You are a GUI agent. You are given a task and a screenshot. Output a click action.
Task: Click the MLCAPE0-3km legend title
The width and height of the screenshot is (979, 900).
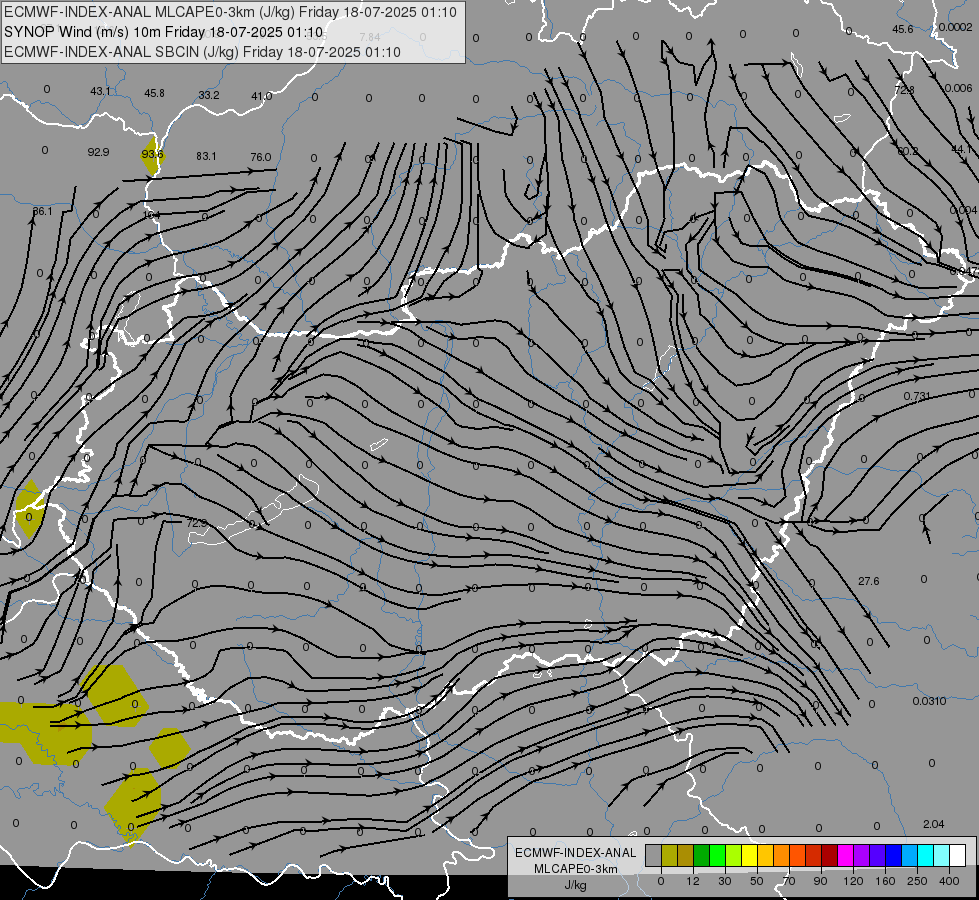click(x=576, y=869)
